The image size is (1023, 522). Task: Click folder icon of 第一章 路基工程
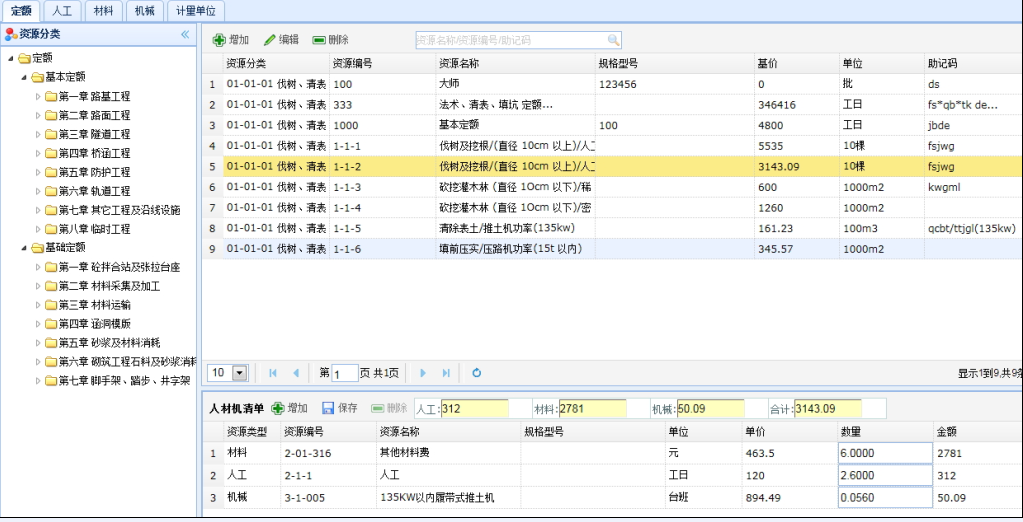51,97
